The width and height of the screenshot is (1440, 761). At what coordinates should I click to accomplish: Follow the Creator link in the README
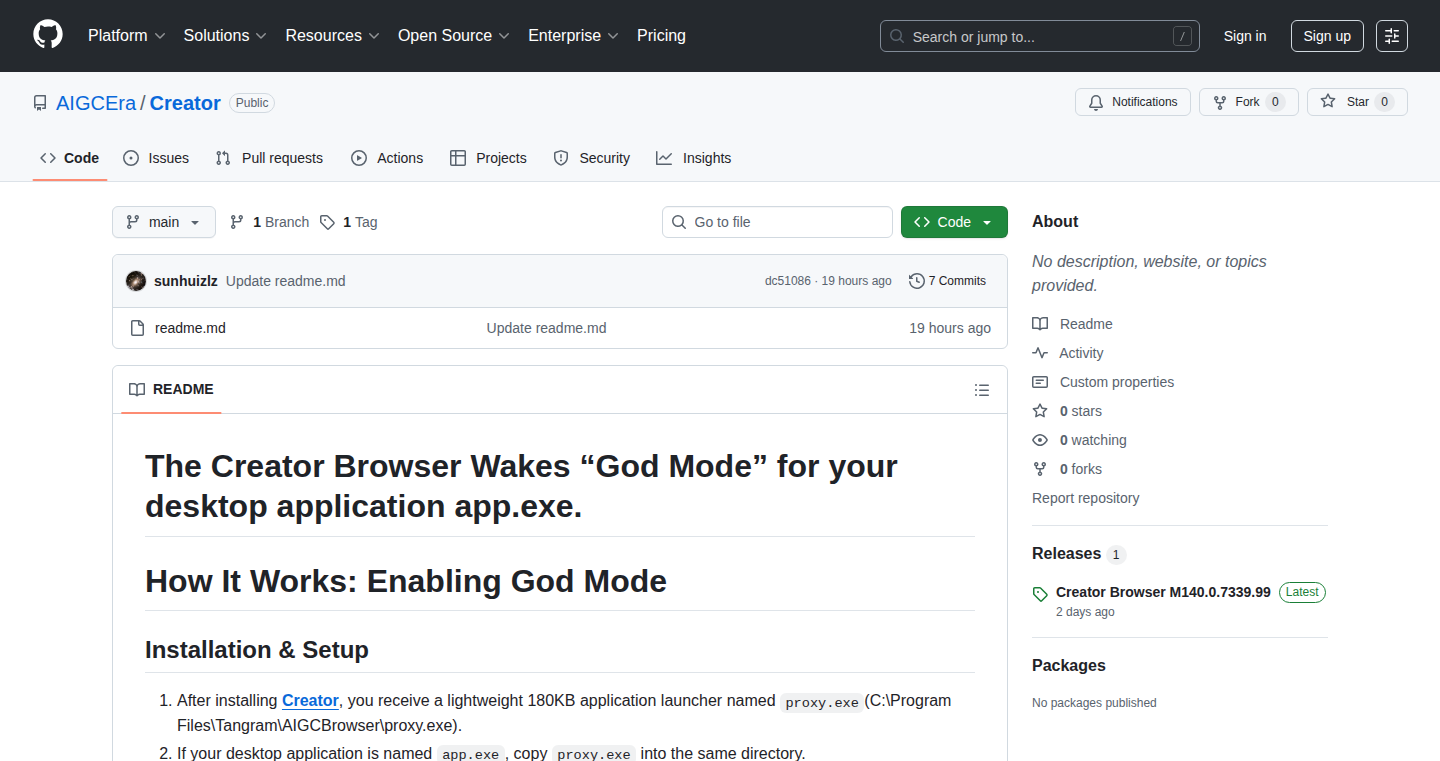click(310, 701)
